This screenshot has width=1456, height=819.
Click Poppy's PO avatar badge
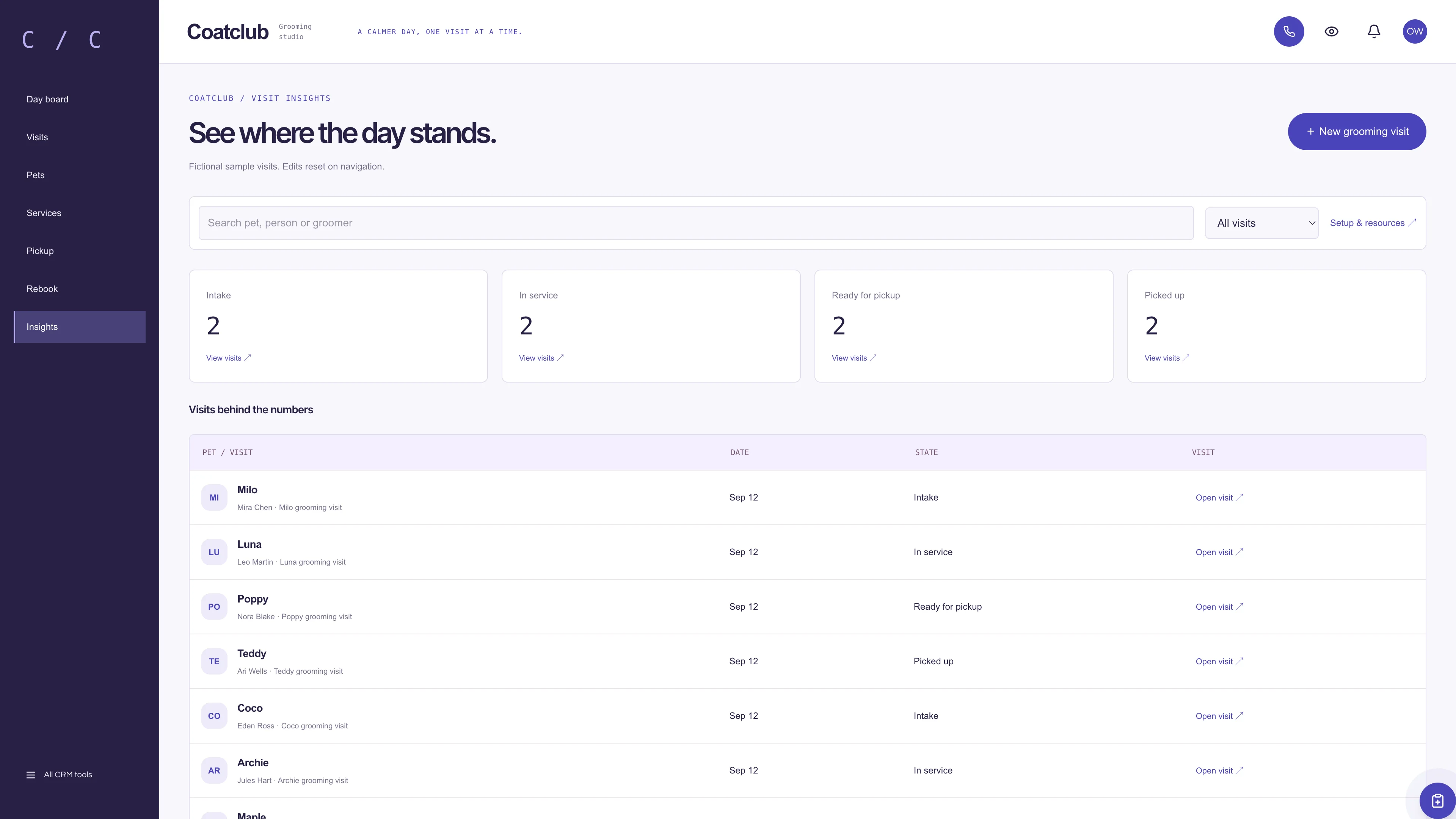[214, 607]
